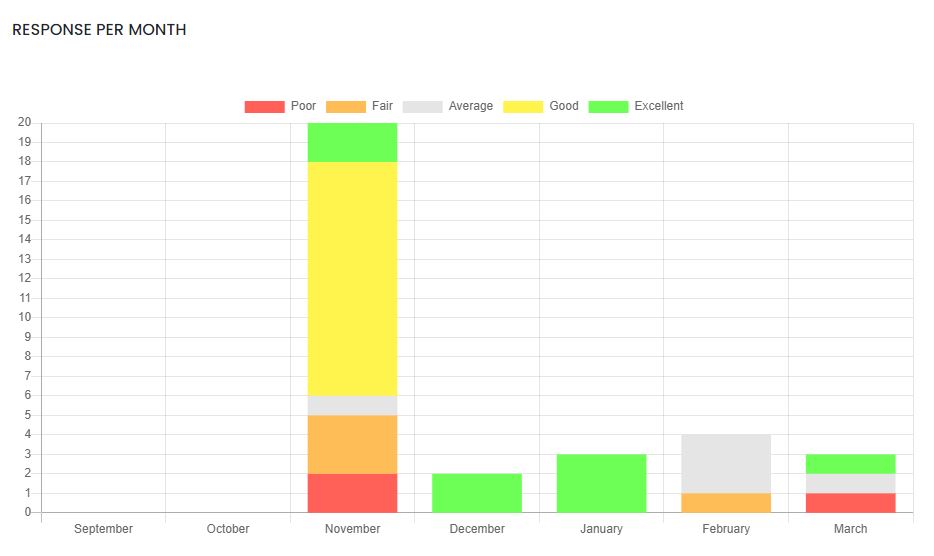This screenshot has height=556, width=934.
Task: Click November's red Poor bar segment
Action: pos(352,493)
